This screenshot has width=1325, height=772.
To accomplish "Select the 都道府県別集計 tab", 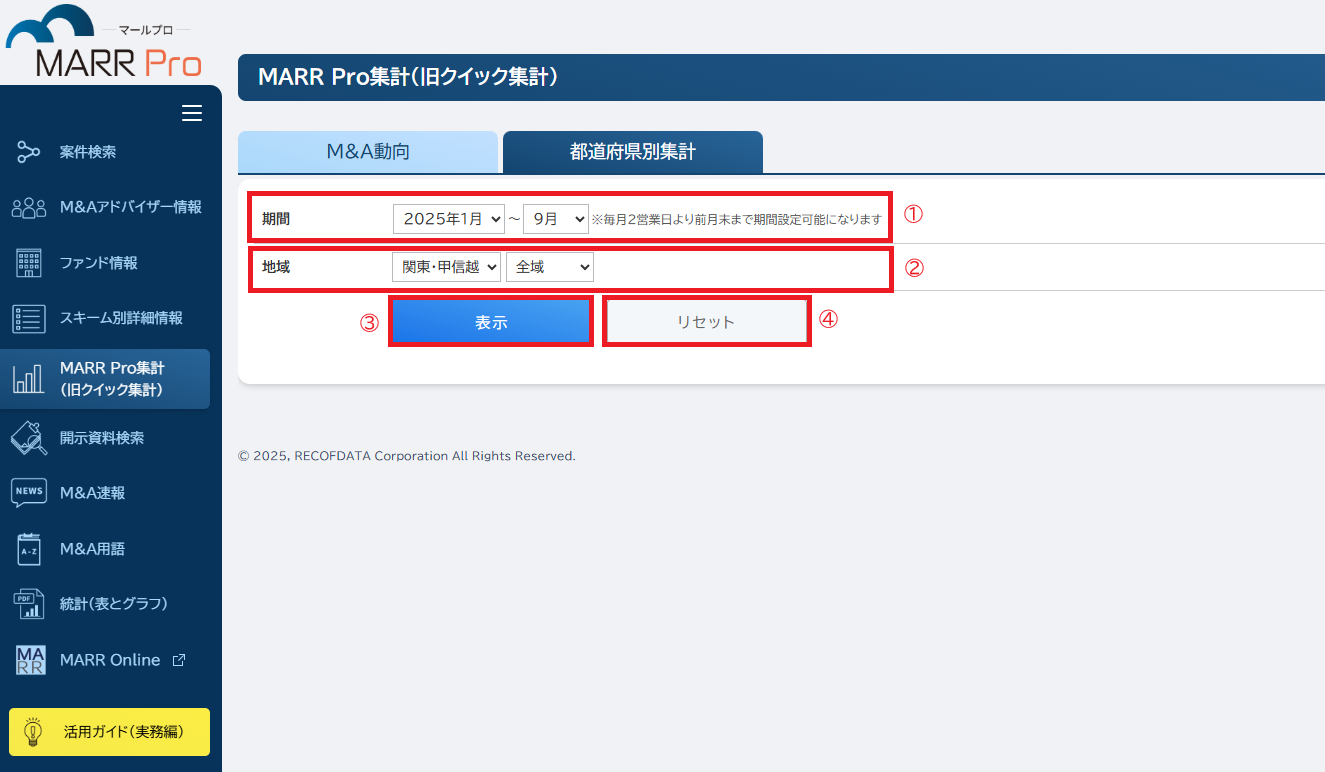I will click(x=632, y=152).
